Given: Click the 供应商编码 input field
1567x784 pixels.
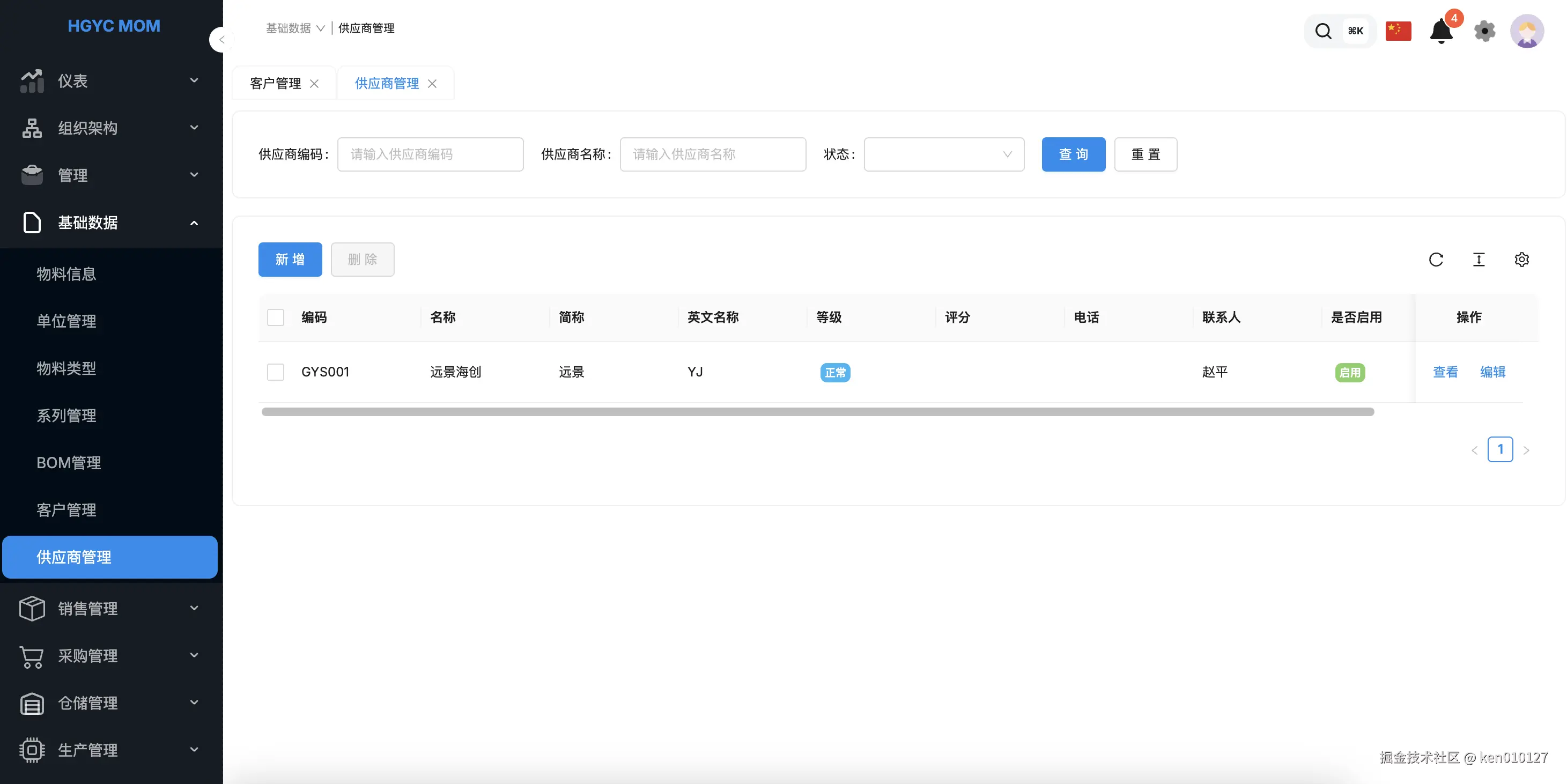Looking at the screenshot, I should (x=430, y=154).
